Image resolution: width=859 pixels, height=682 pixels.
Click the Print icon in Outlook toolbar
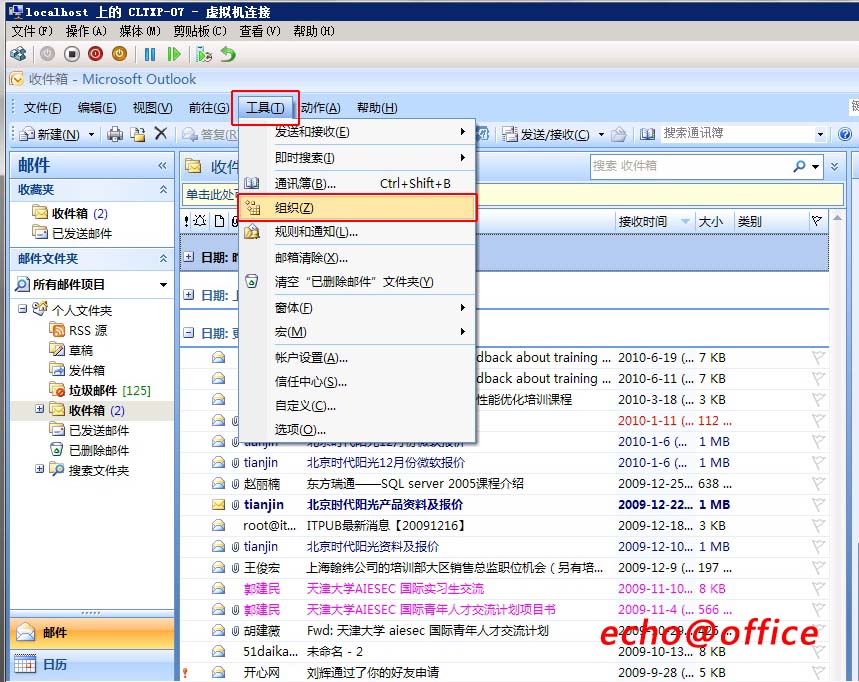(115, 134)
